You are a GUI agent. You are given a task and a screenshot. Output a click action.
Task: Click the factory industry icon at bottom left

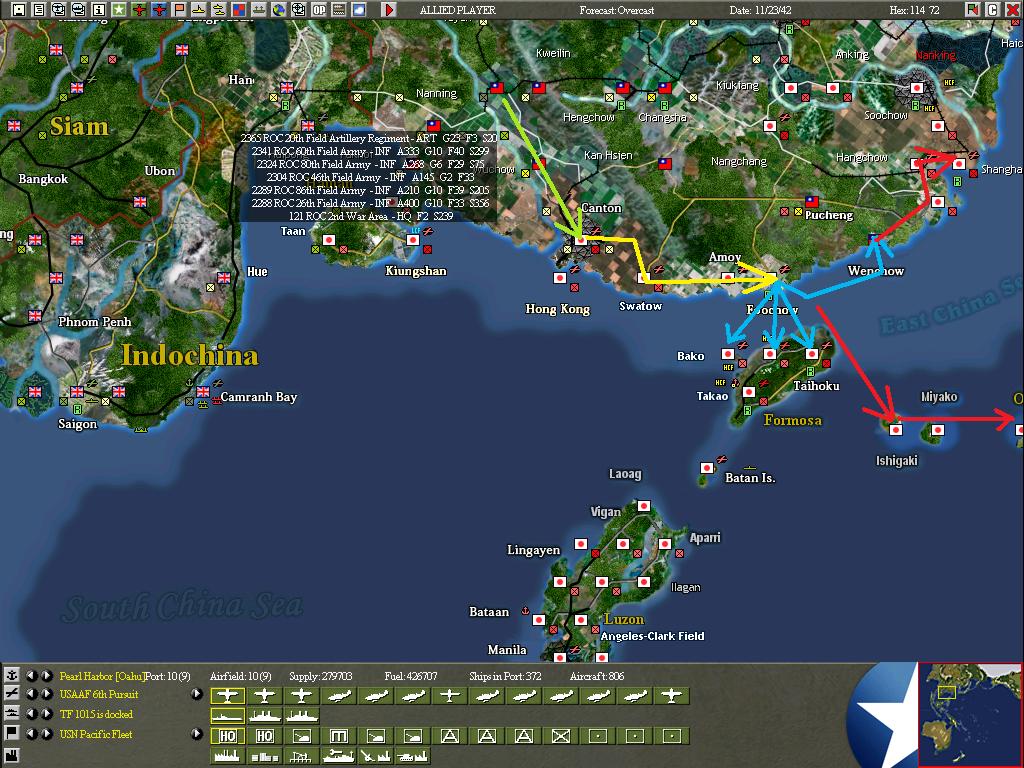[12, 755]
